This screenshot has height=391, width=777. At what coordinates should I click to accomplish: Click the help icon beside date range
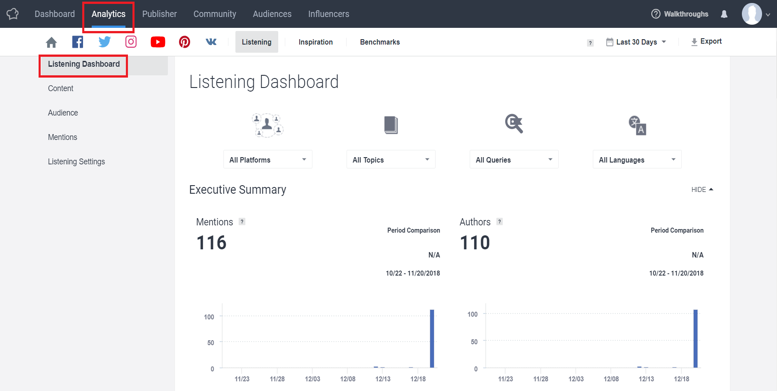pyautogui.click(x=590, y=43)
